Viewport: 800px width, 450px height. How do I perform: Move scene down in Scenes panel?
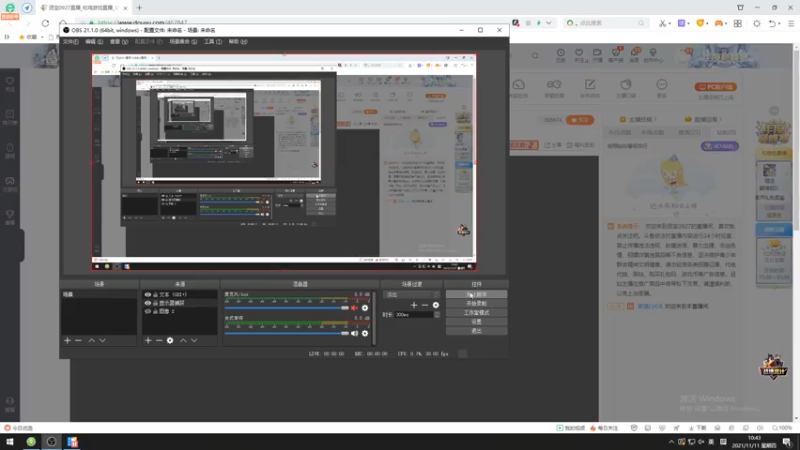(103, 340)
